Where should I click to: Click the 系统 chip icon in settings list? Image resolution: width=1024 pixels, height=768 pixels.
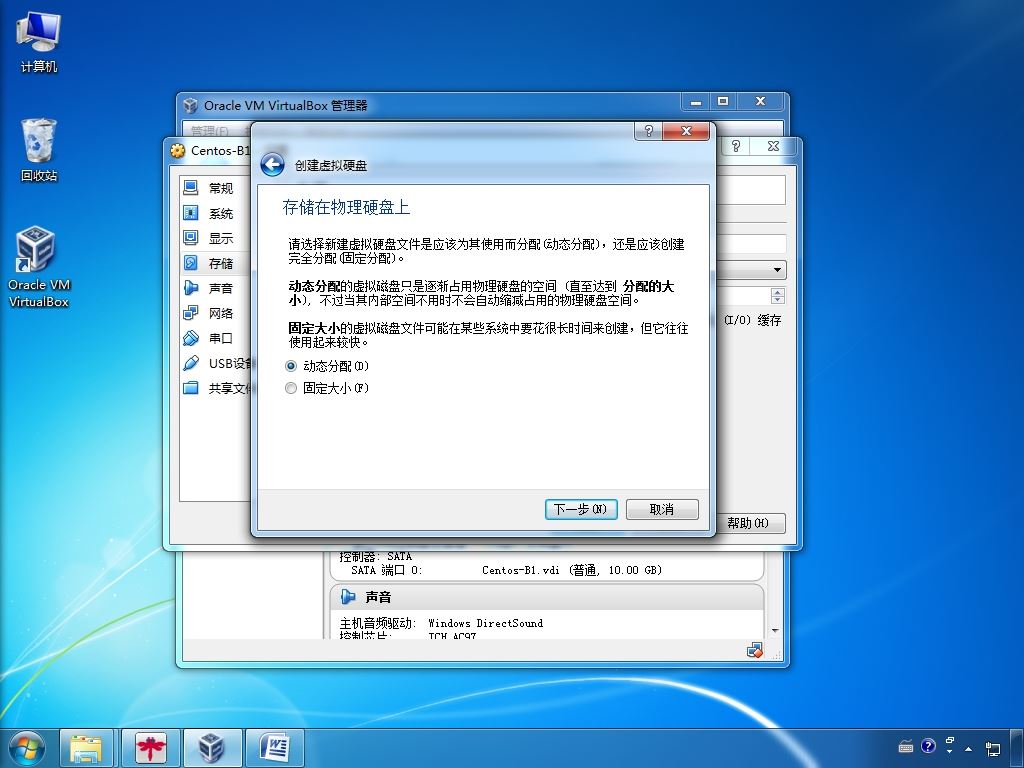pyautogui.click(x=191, y=213)
